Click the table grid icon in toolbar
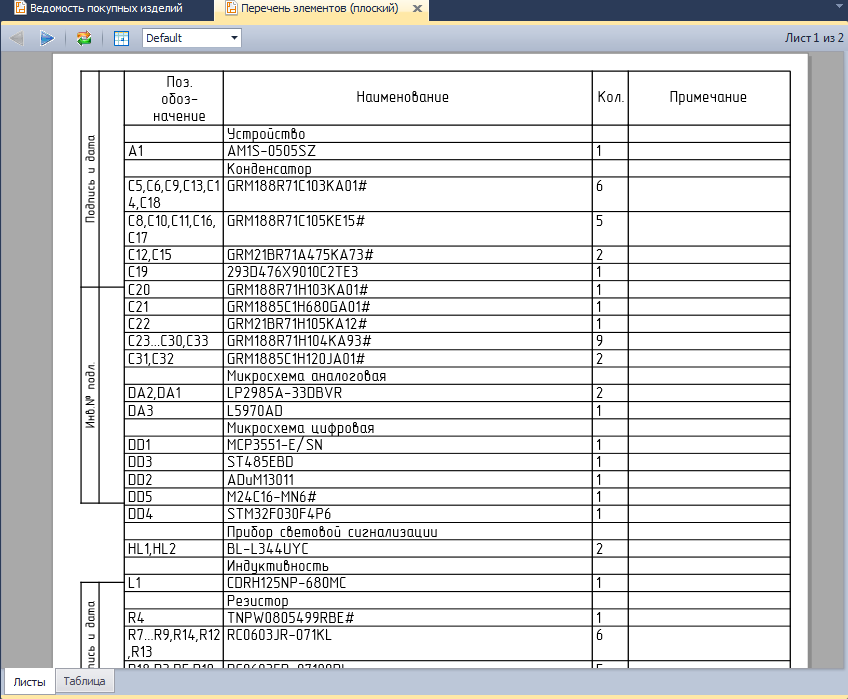Screen dimensions: 848x699 (x=121, y=38)
